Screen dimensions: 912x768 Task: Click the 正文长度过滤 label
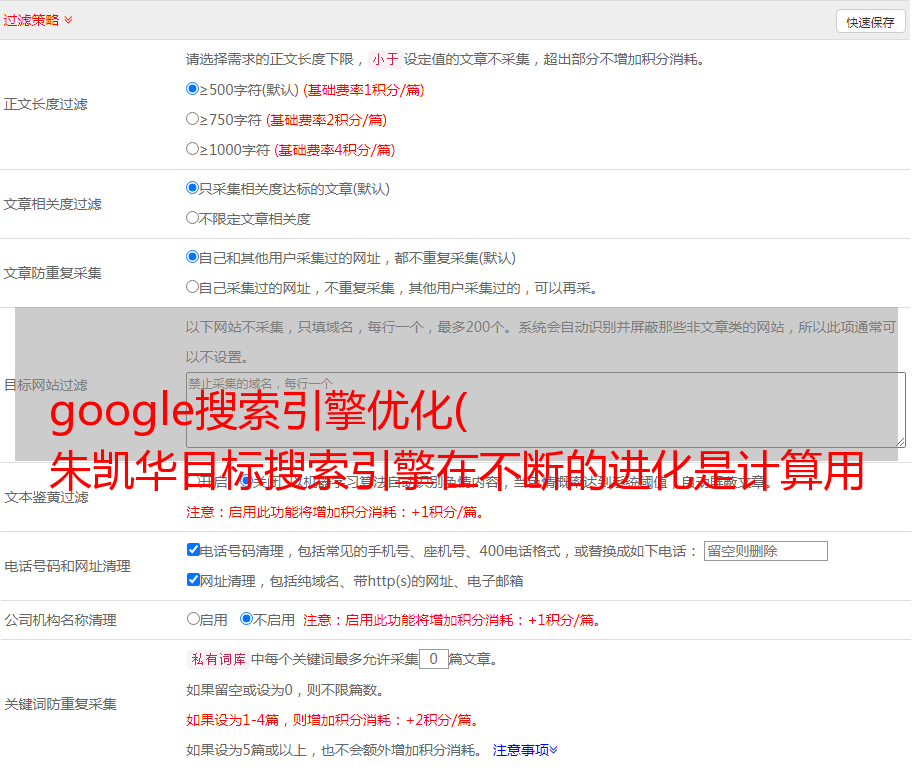45,104
